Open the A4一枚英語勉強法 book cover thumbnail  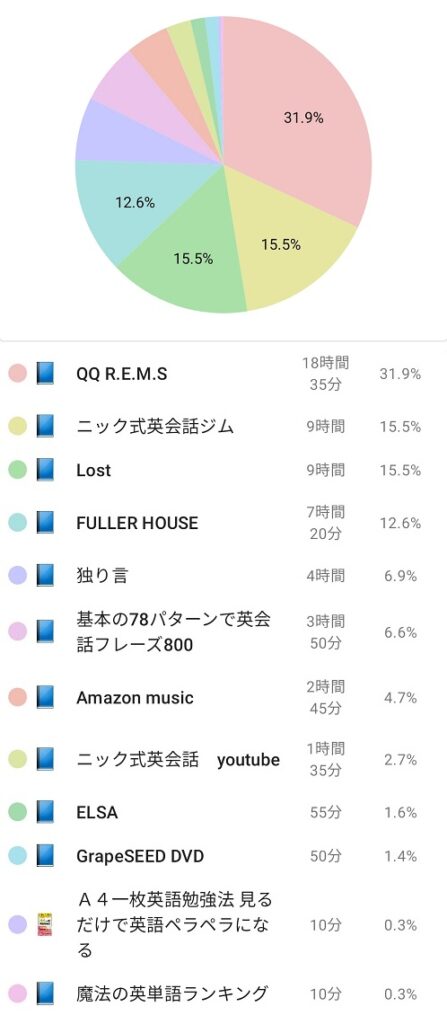pyautogui.click(x=45, y=925)
